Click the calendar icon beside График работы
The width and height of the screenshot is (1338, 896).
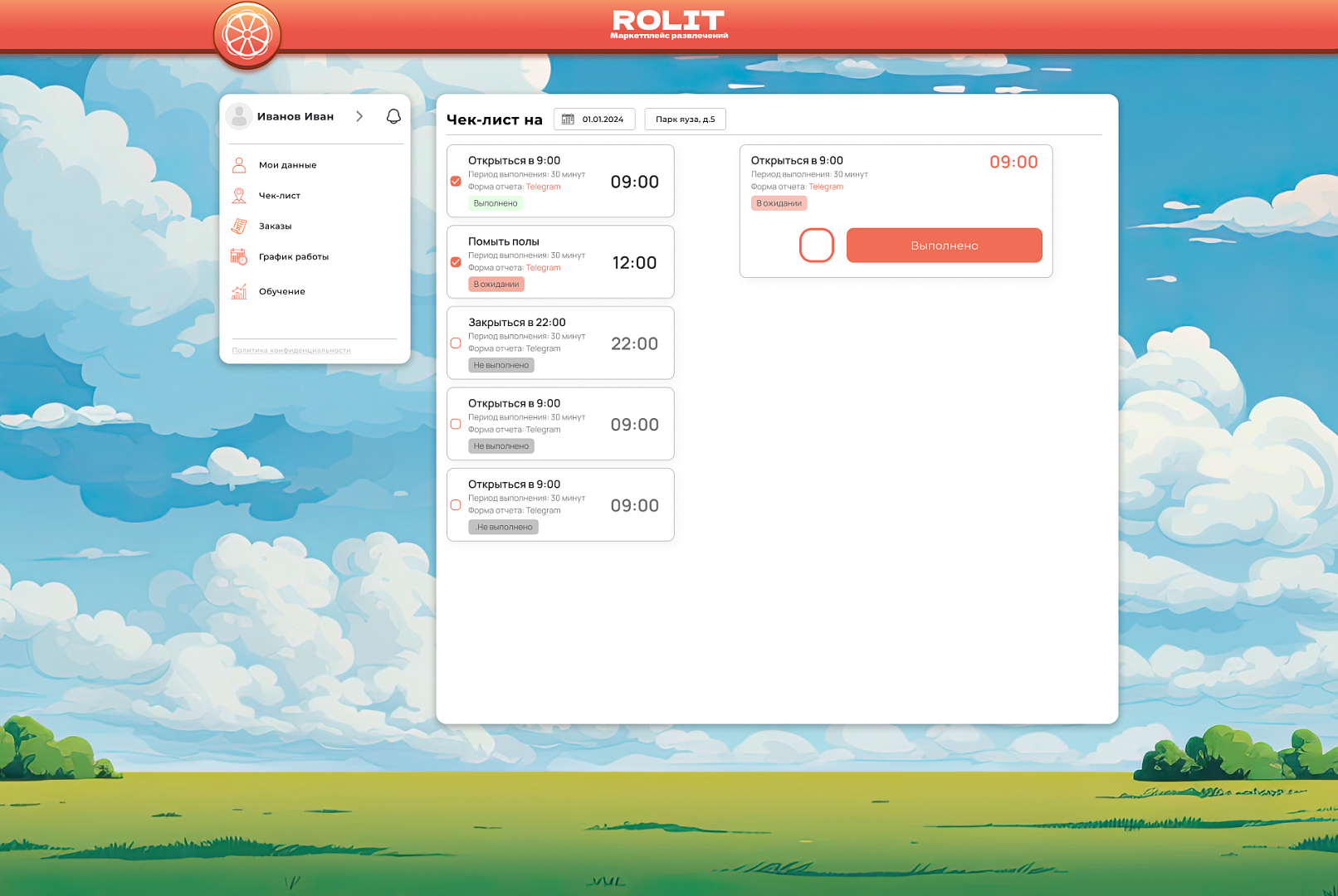239,257
